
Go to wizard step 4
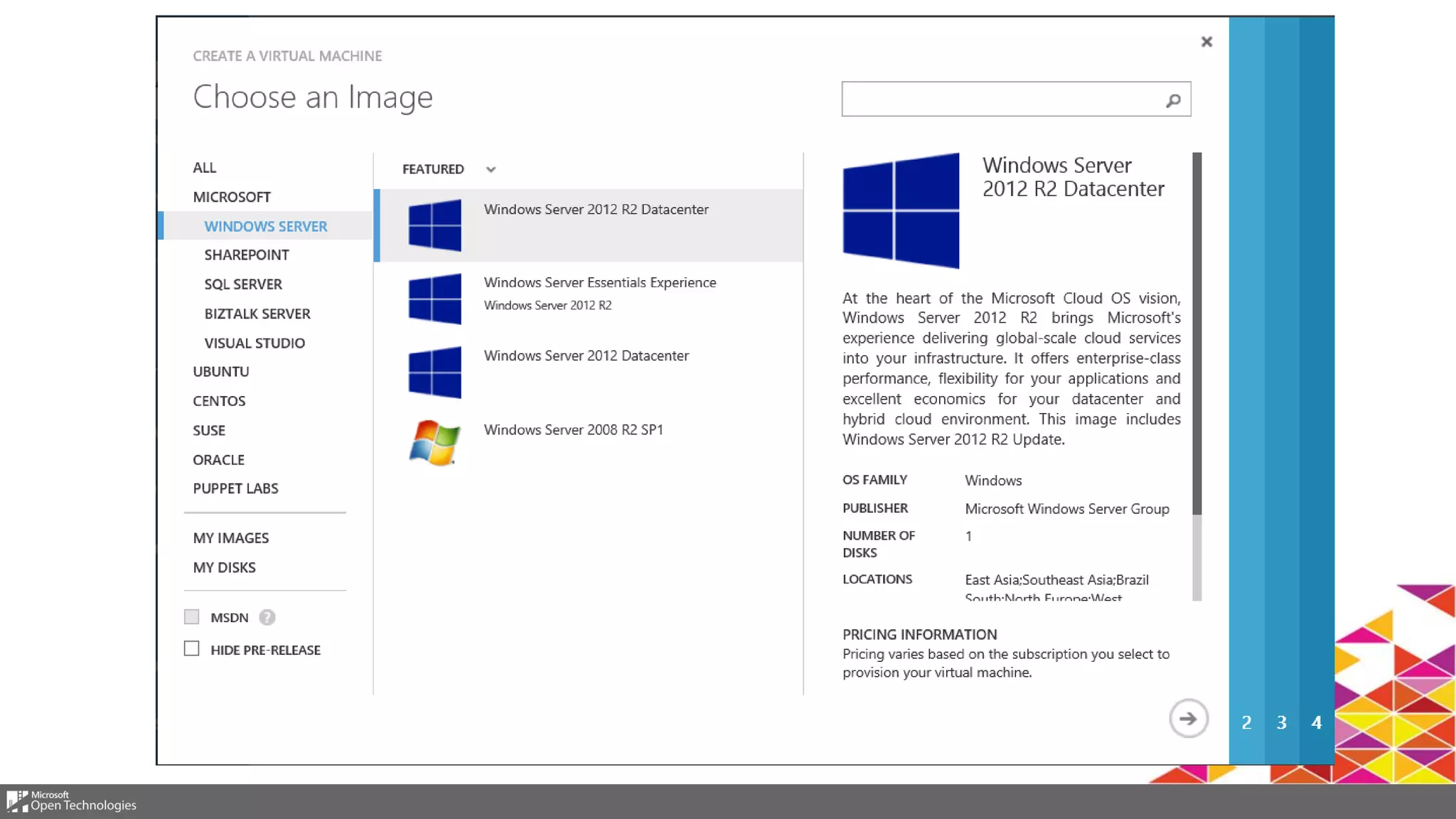[x=1316, y=722]
